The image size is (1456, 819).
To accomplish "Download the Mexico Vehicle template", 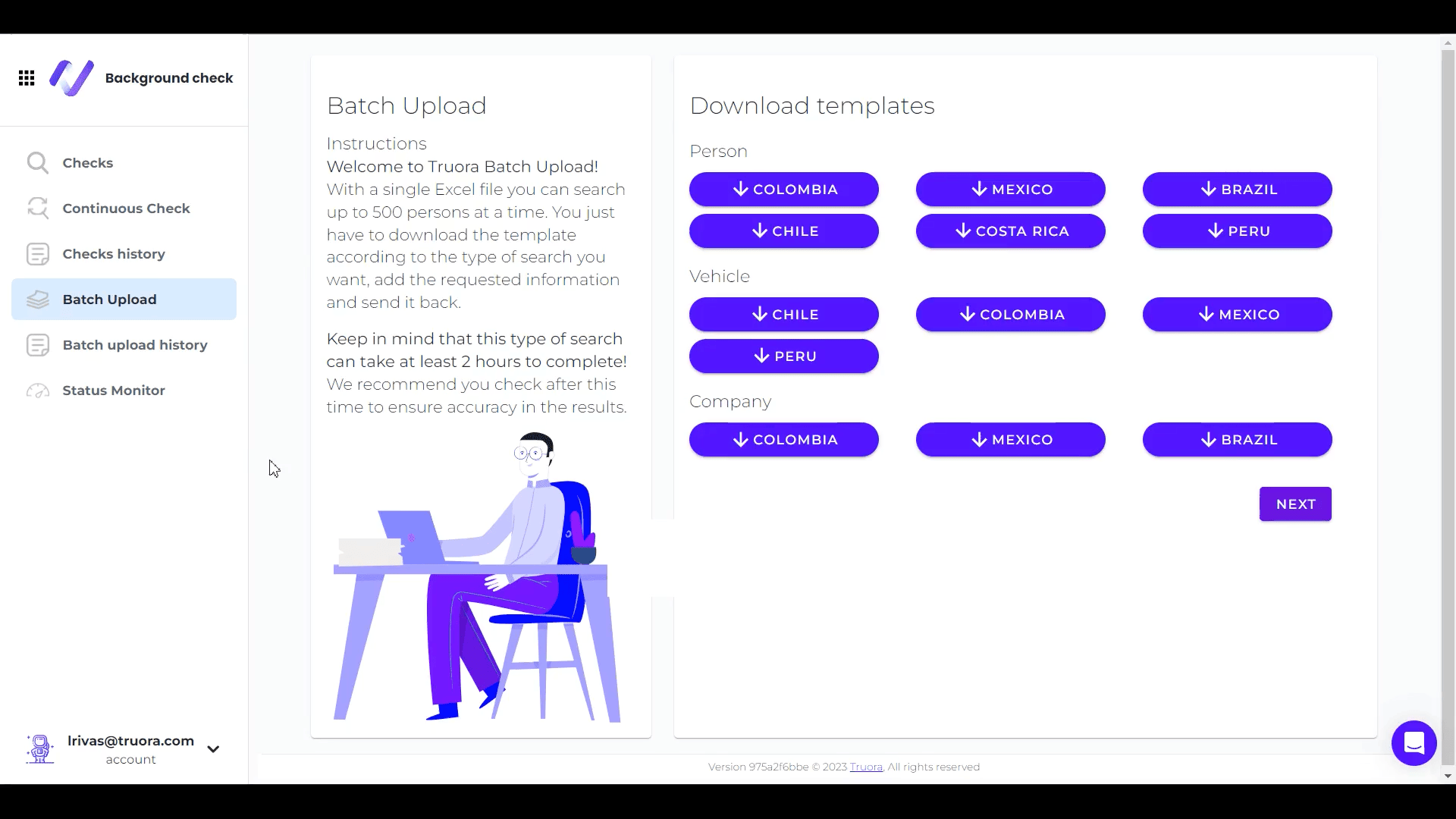I will (x=1238, y=314).
